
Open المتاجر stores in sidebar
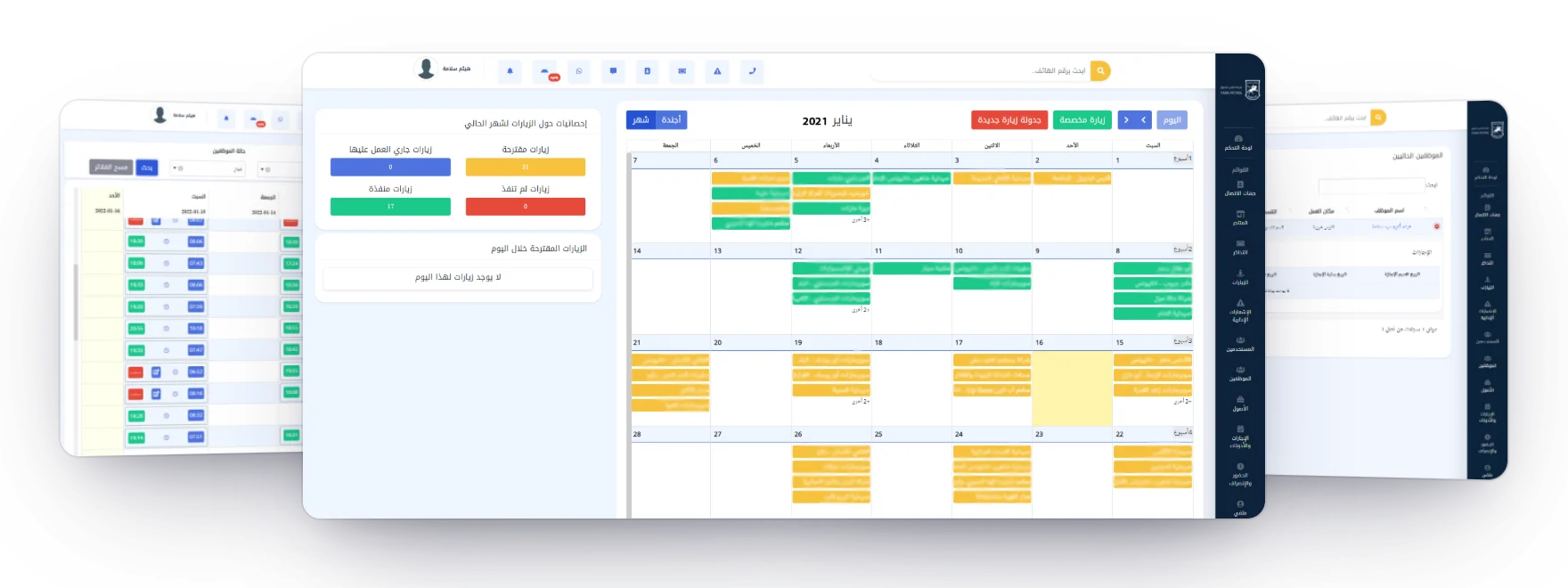click(1239, 218)
